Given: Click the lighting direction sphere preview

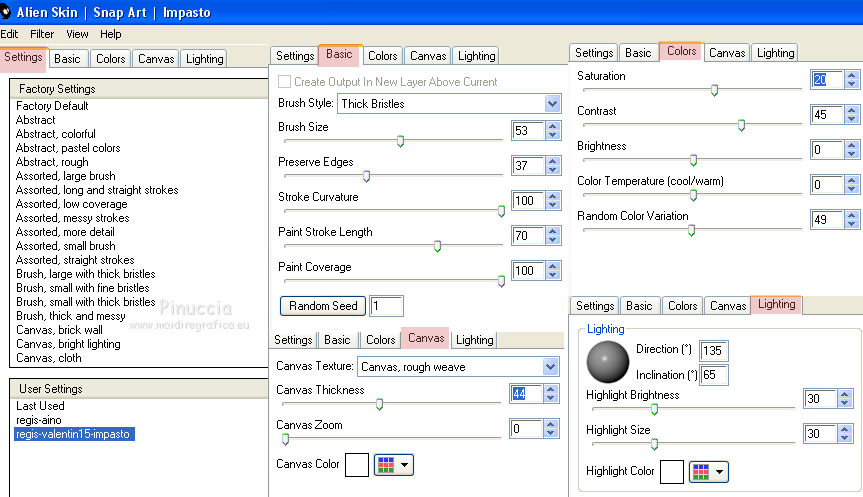Looking at the screenshot, I should point(606,358).
